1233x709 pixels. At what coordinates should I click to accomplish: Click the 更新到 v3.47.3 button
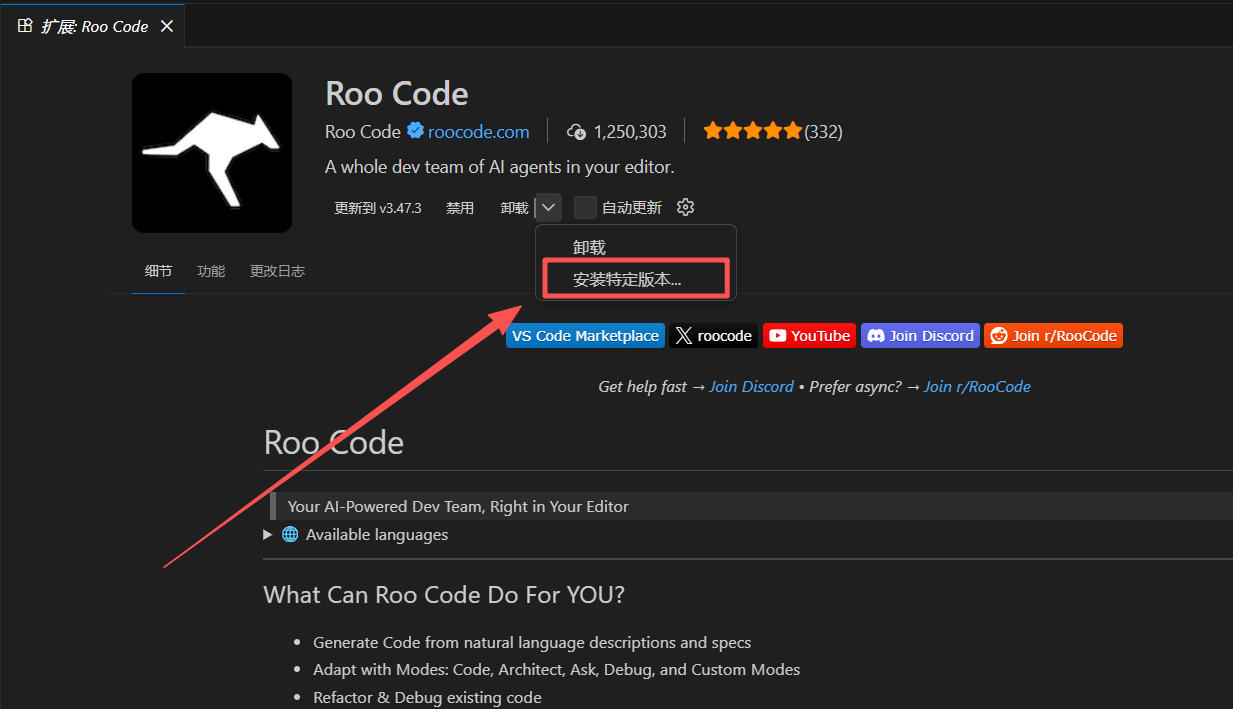point(378,208)
